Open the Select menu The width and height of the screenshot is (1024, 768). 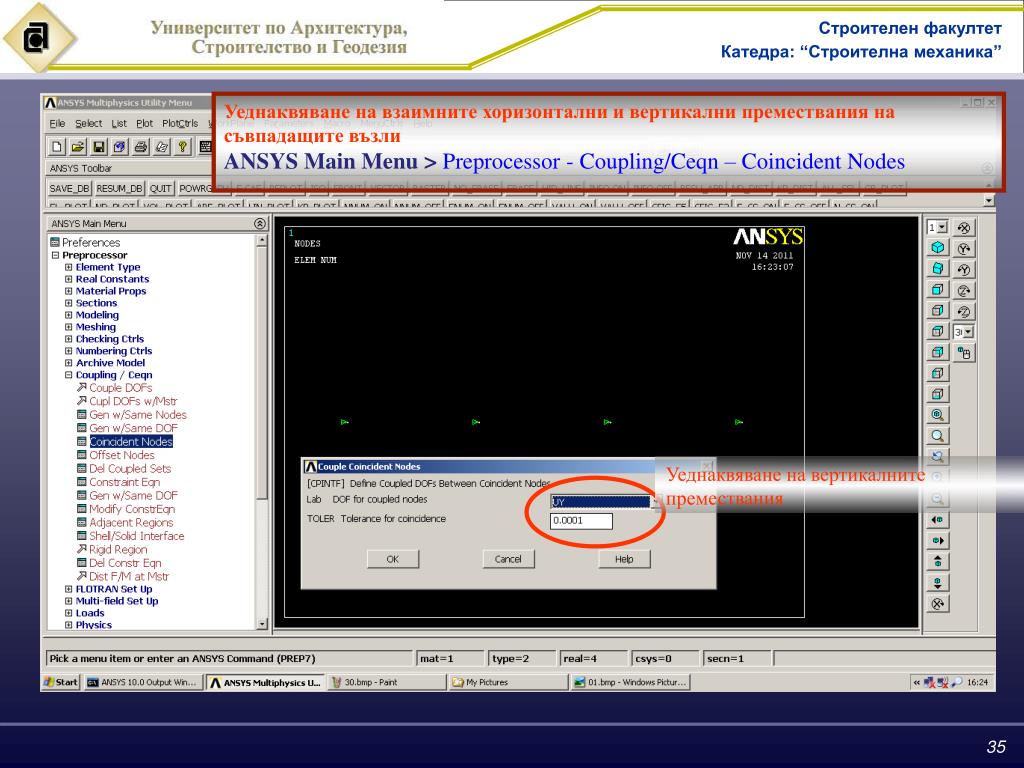88,123
